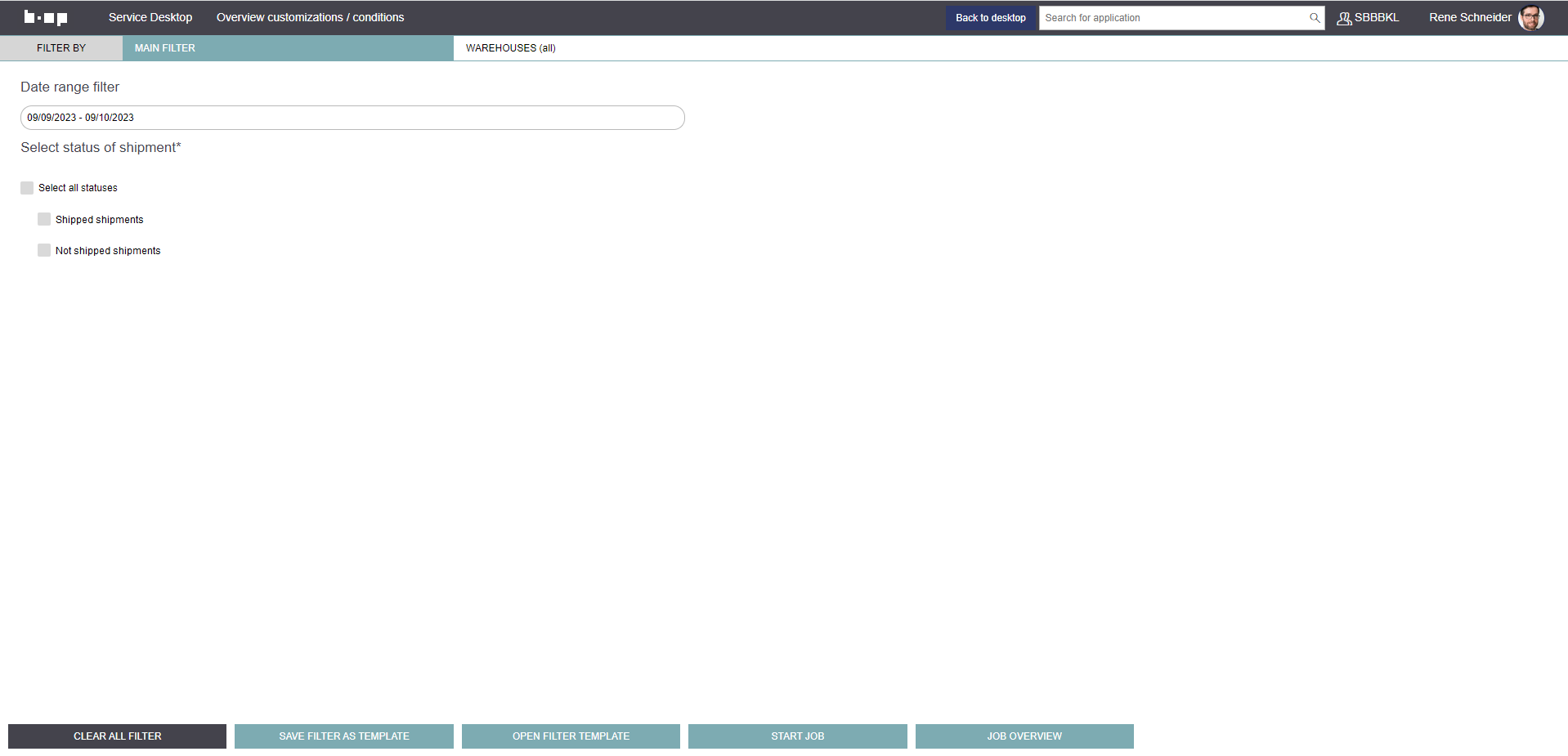Screen dimensions: 1568x756
Task: Open the date range filter field
Action: pos(352,118)
